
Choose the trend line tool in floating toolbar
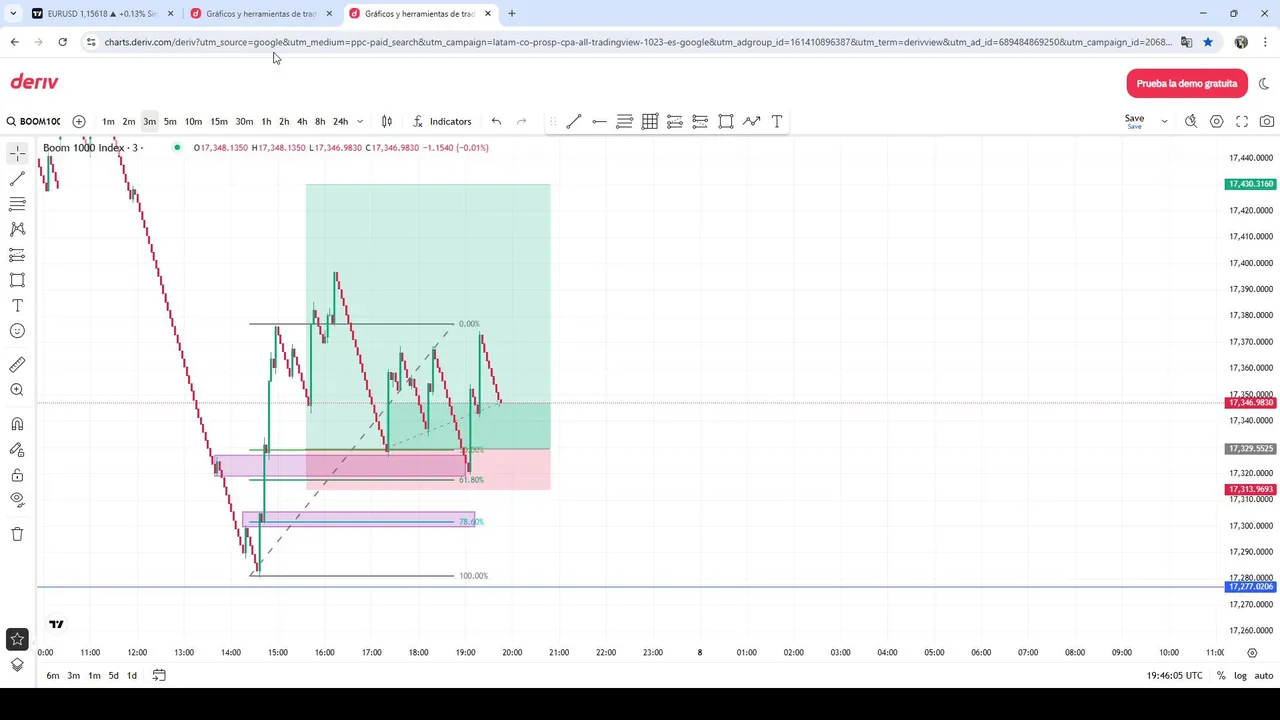[x=574, y=122]
